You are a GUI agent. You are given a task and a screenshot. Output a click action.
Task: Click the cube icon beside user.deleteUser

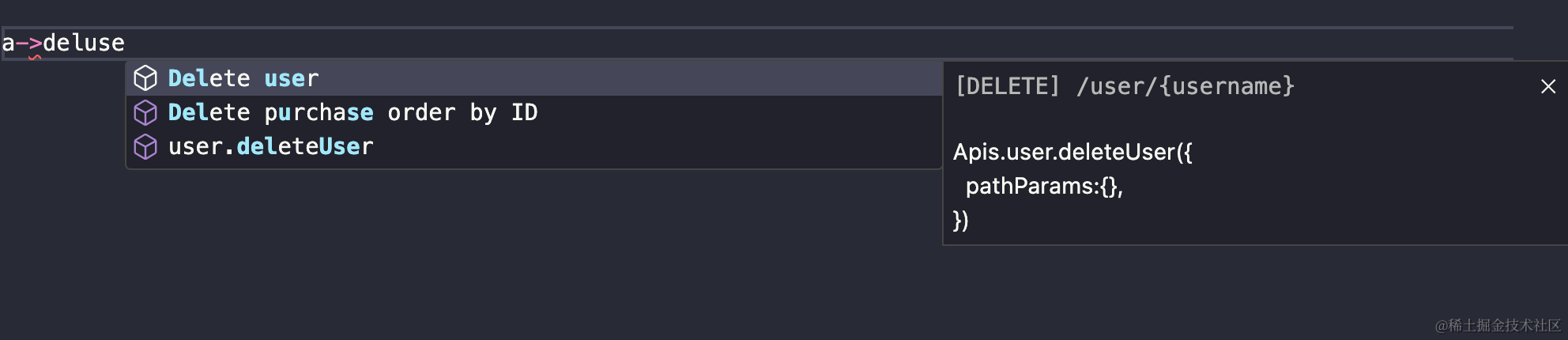pos(145,146)
